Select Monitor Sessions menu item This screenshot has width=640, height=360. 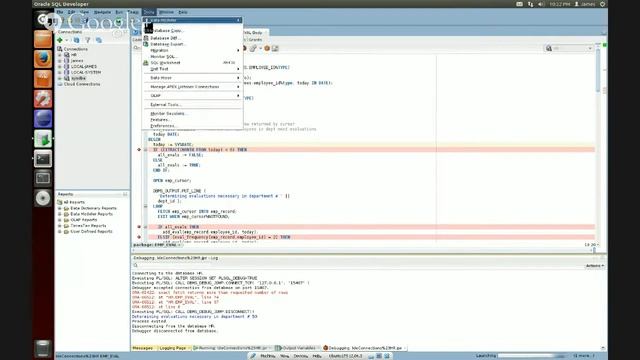click(x=192, y=113)
